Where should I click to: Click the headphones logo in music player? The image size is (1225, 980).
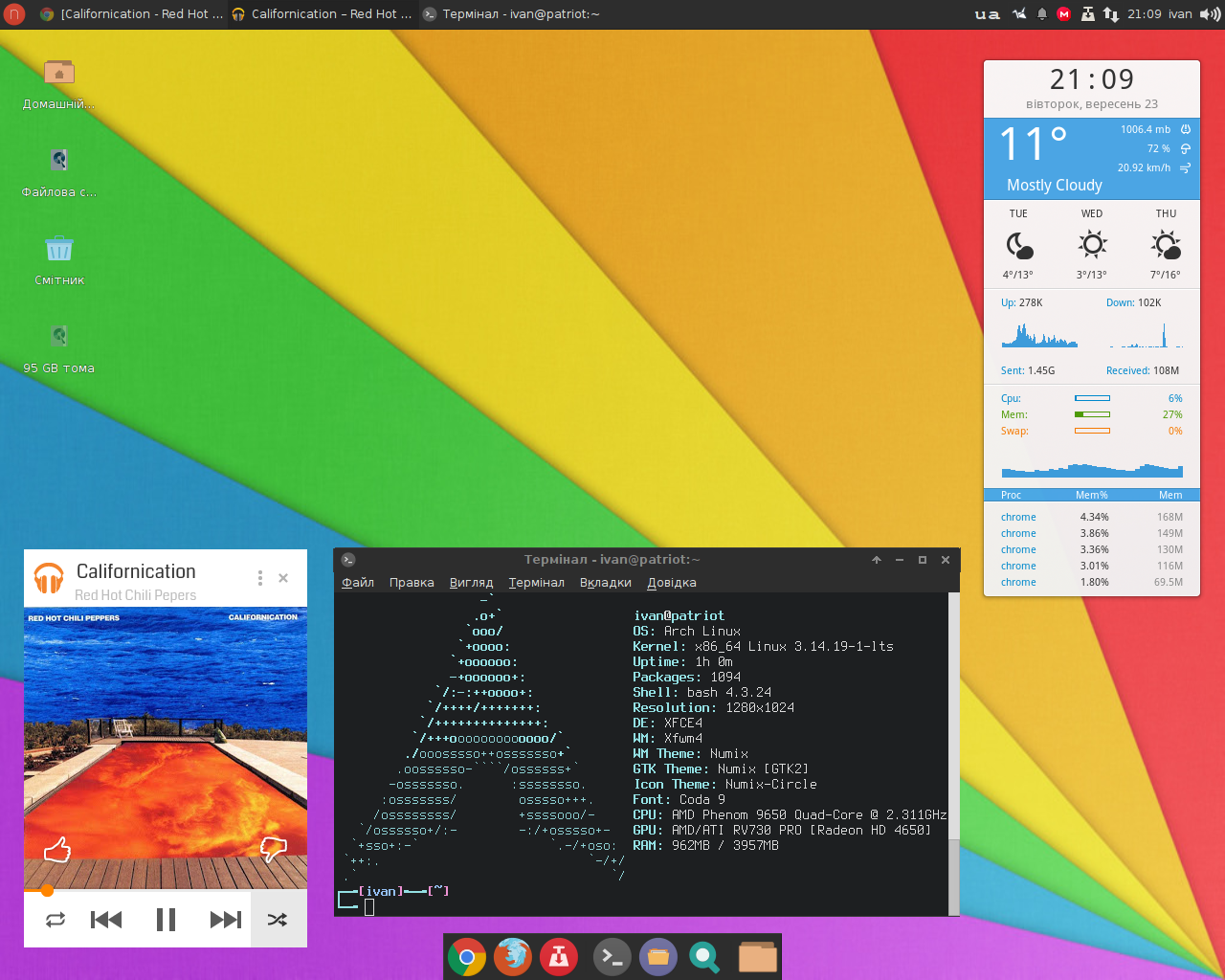point(49,578)
